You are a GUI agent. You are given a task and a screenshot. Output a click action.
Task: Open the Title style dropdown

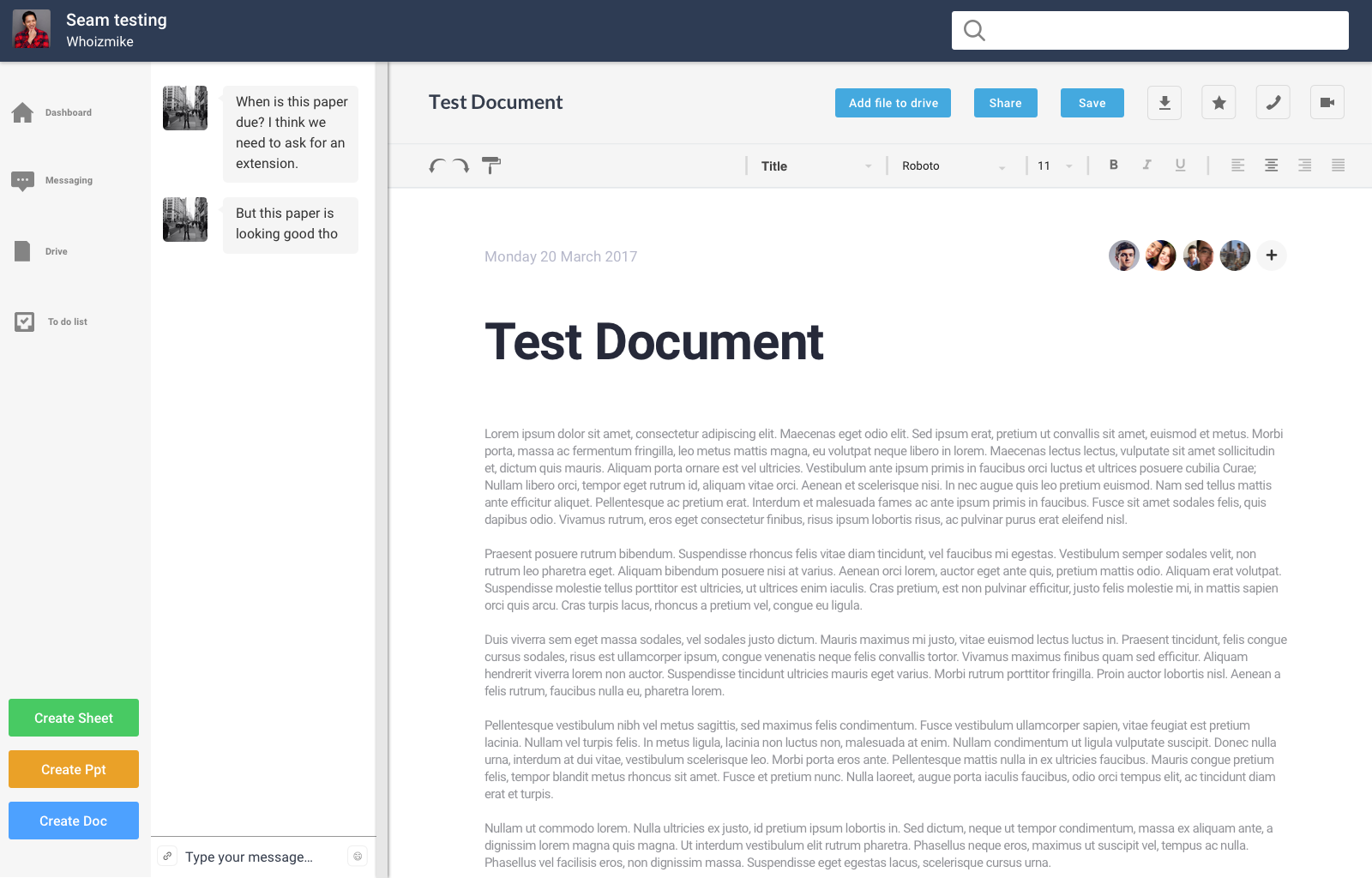[x=815, y=166]
